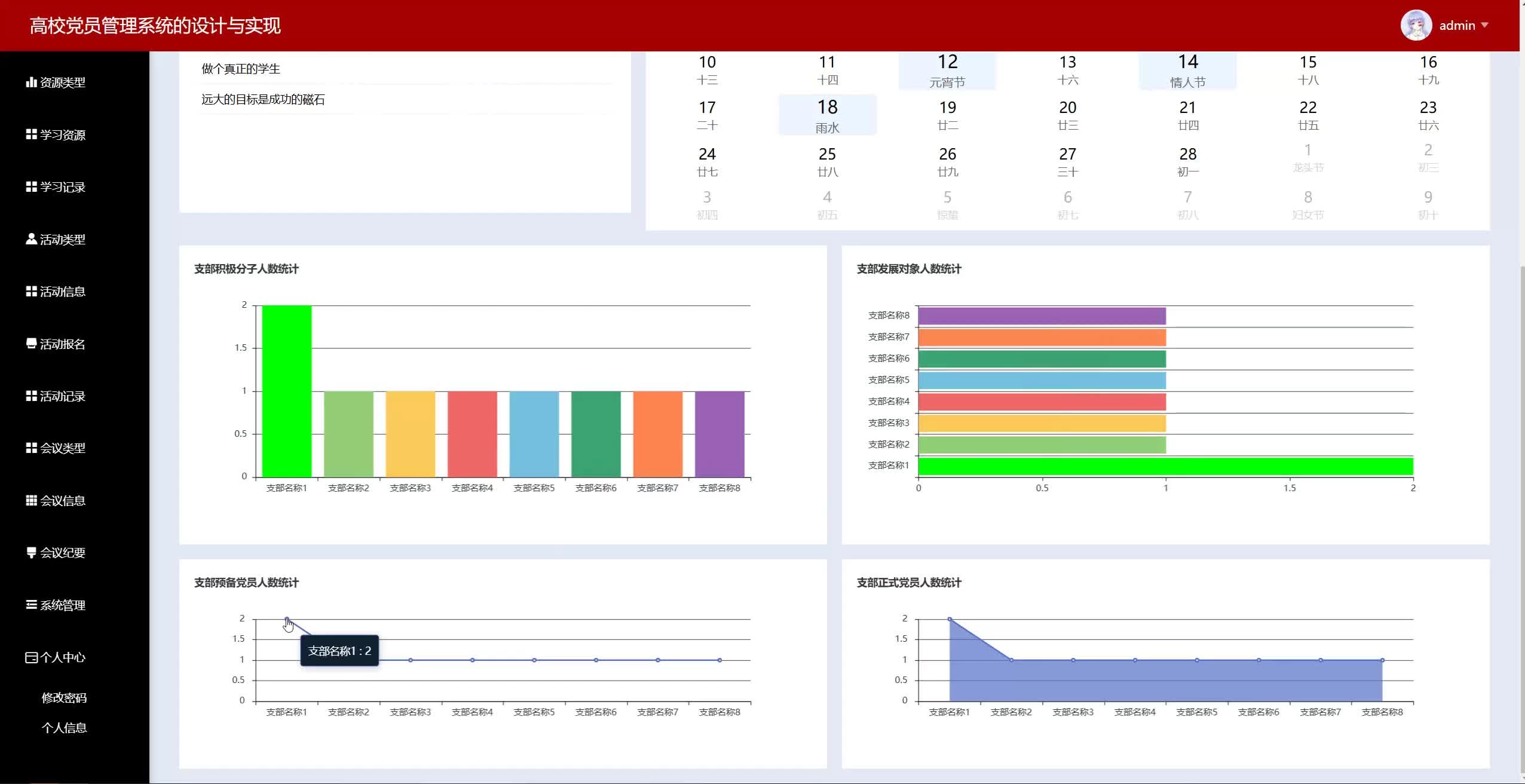The image size is (1525, 784).
Task: Open 个人信息 submenu item
Action: click(64, 728)
